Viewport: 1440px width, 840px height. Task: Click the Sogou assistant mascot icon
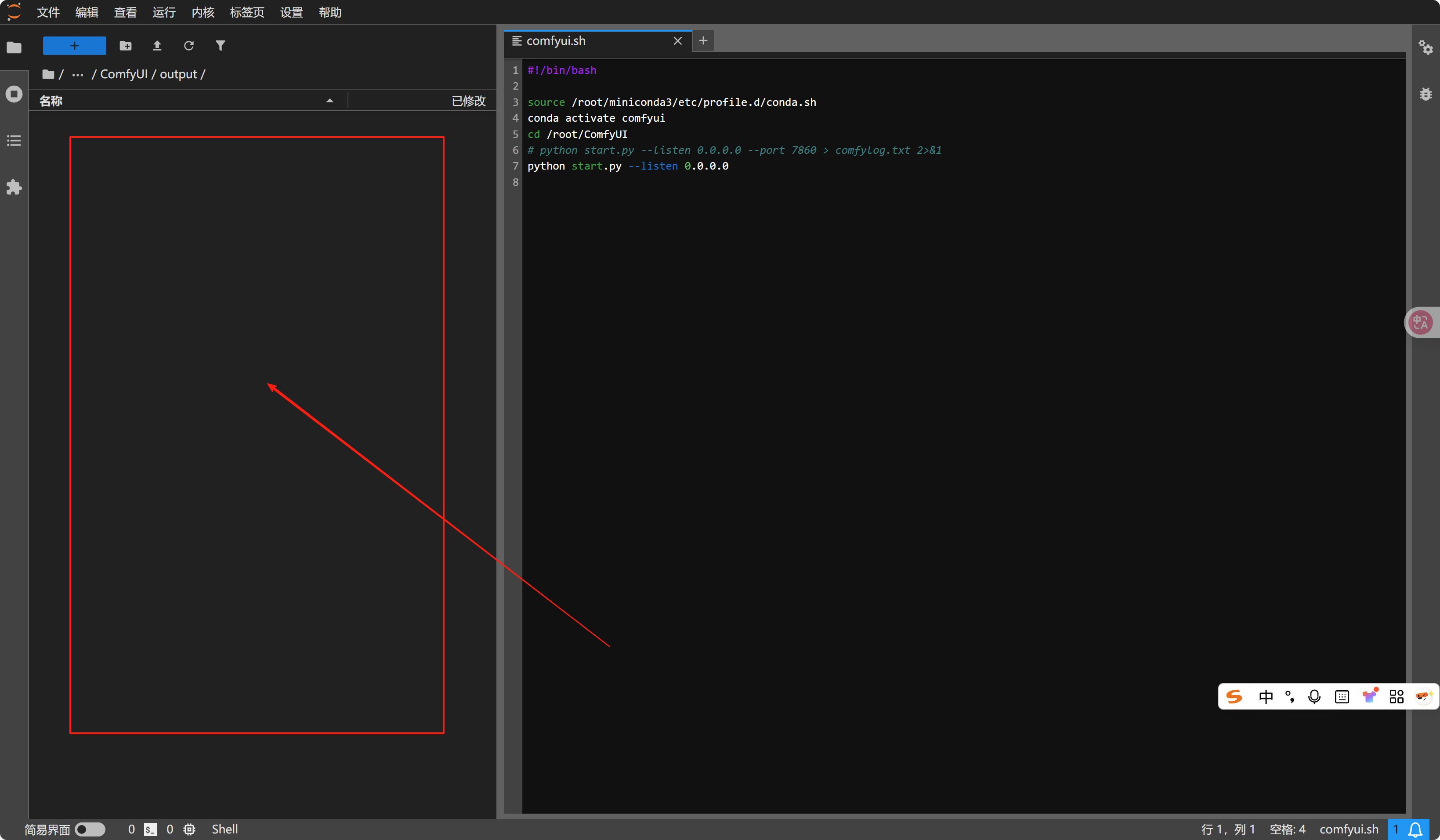1423,696
